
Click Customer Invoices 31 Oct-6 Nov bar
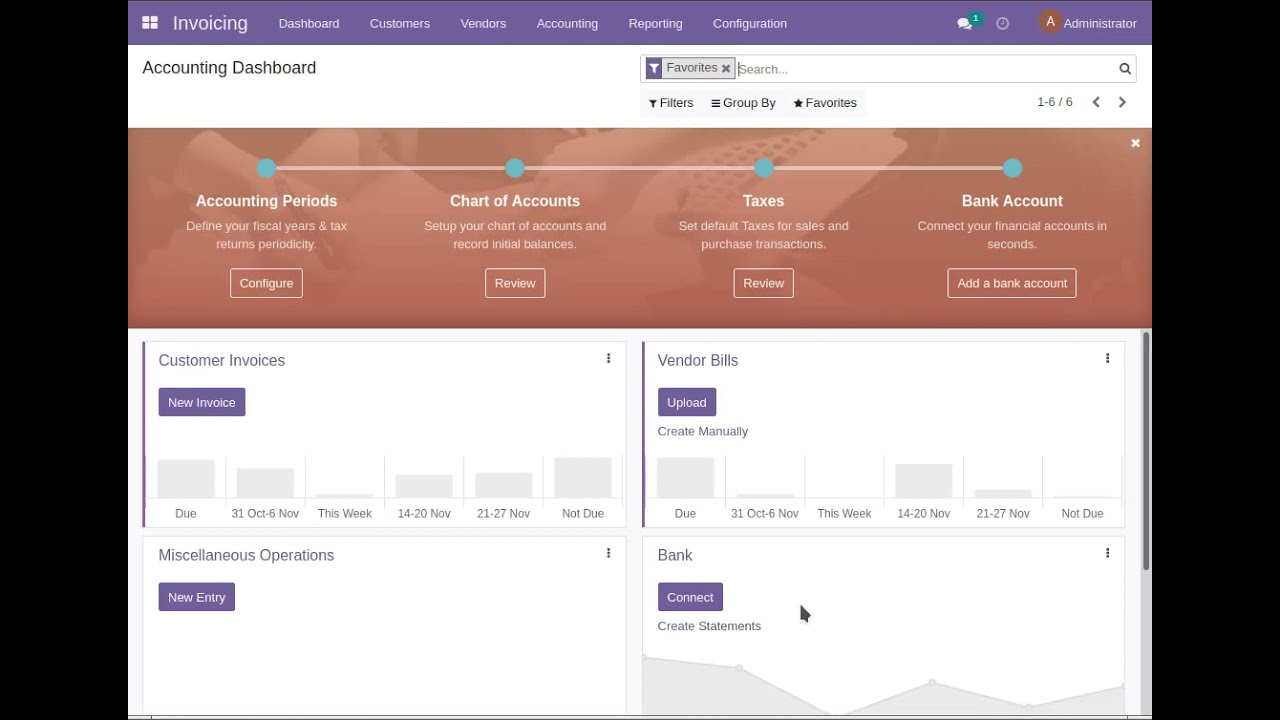265,483
